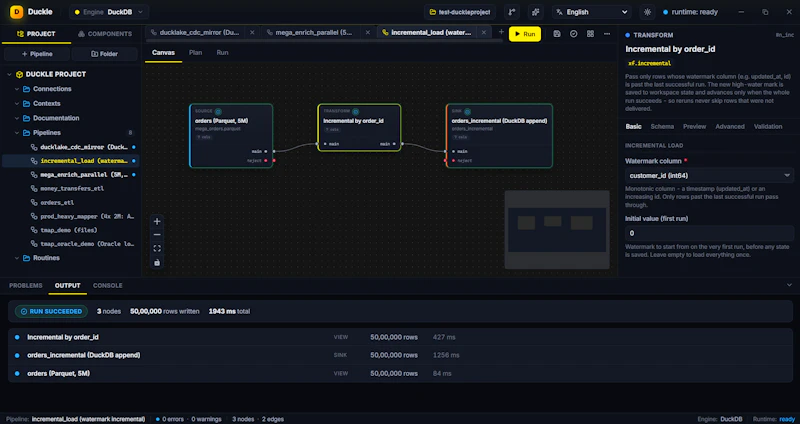Select the orders_incremental sink node
The width and height of the screenshot is (800, 424).
pyautogui.click(x=499, y=136)
